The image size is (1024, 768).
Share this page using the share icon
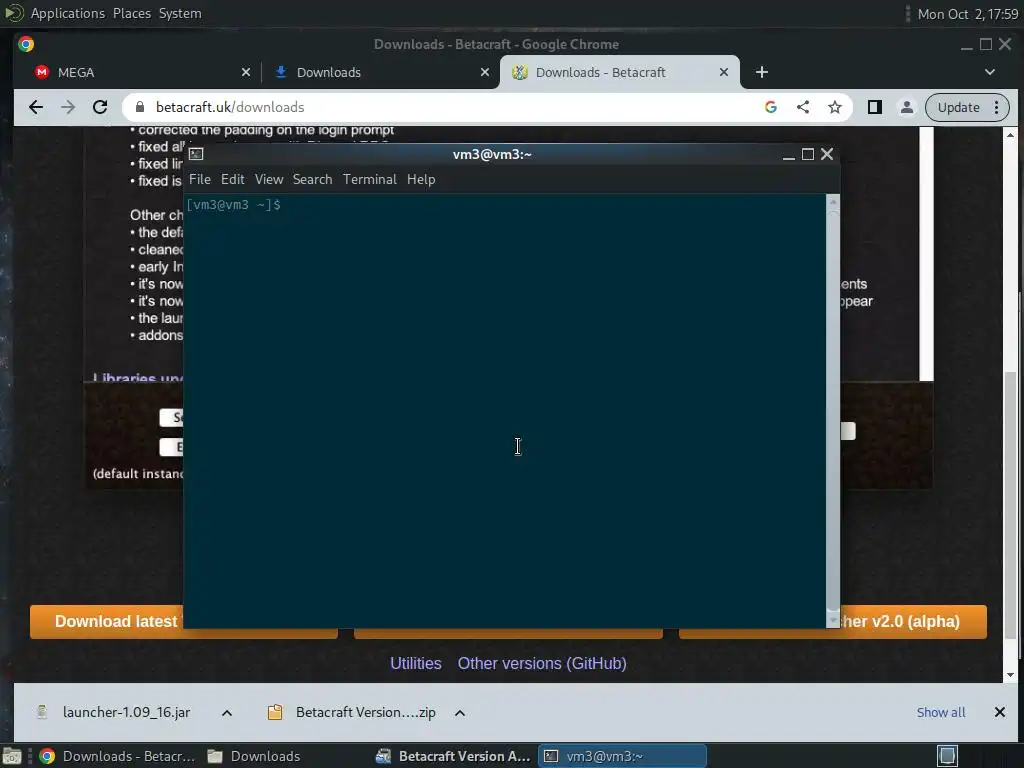tap(803, 107)
